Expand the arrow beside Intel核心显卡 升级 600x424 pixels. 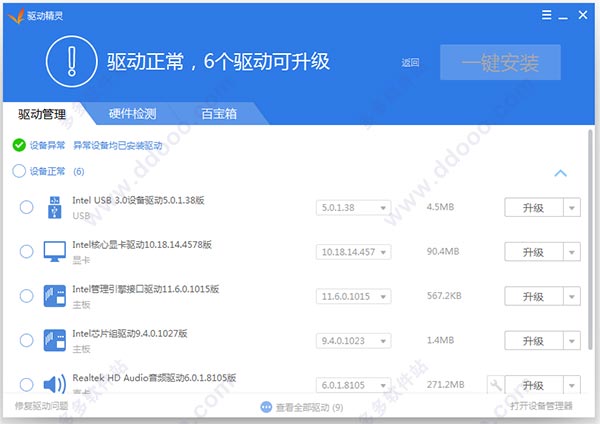click(x=572, y=252)
